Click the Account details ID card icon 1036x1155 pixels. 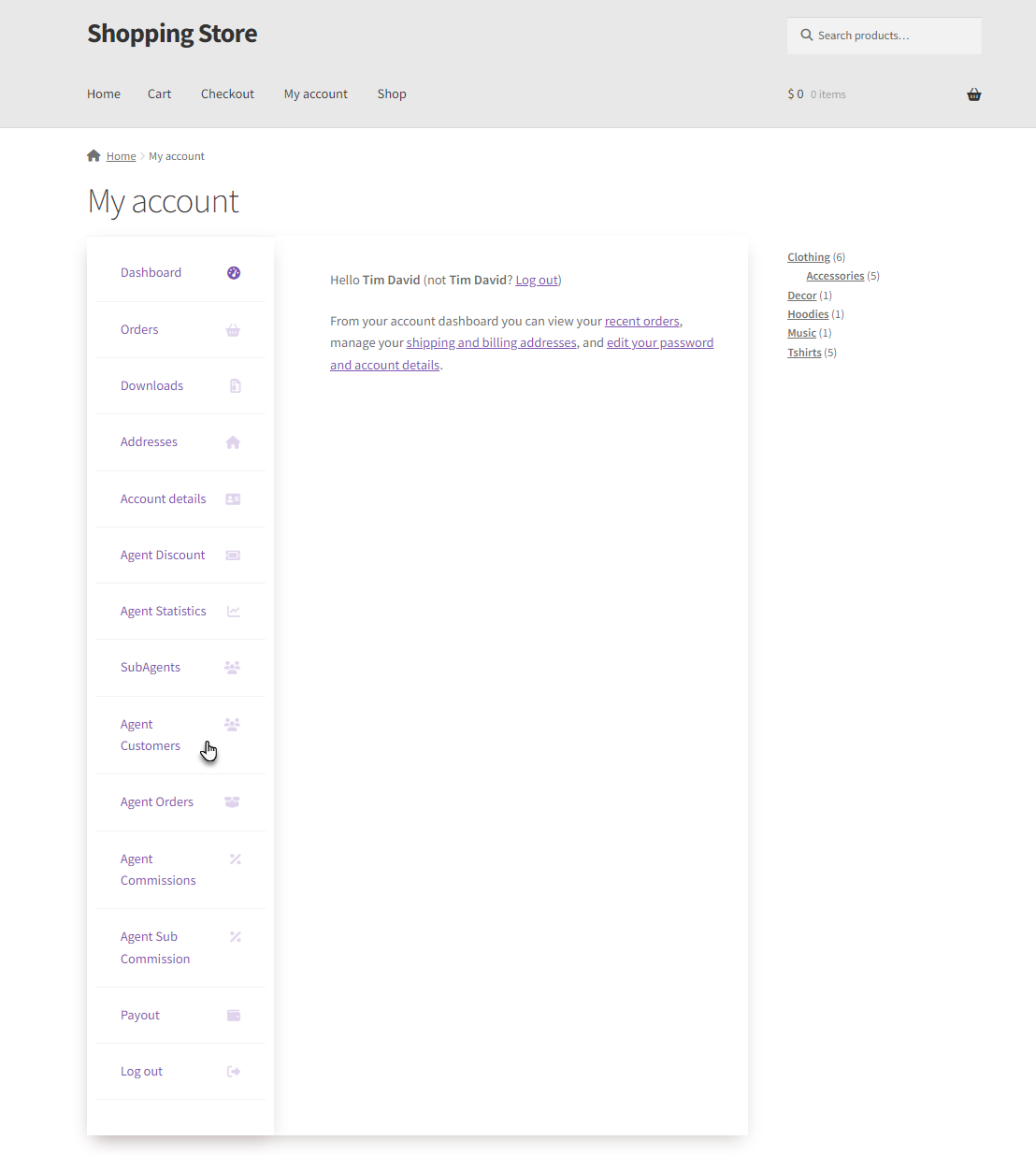tap(234, 499)
